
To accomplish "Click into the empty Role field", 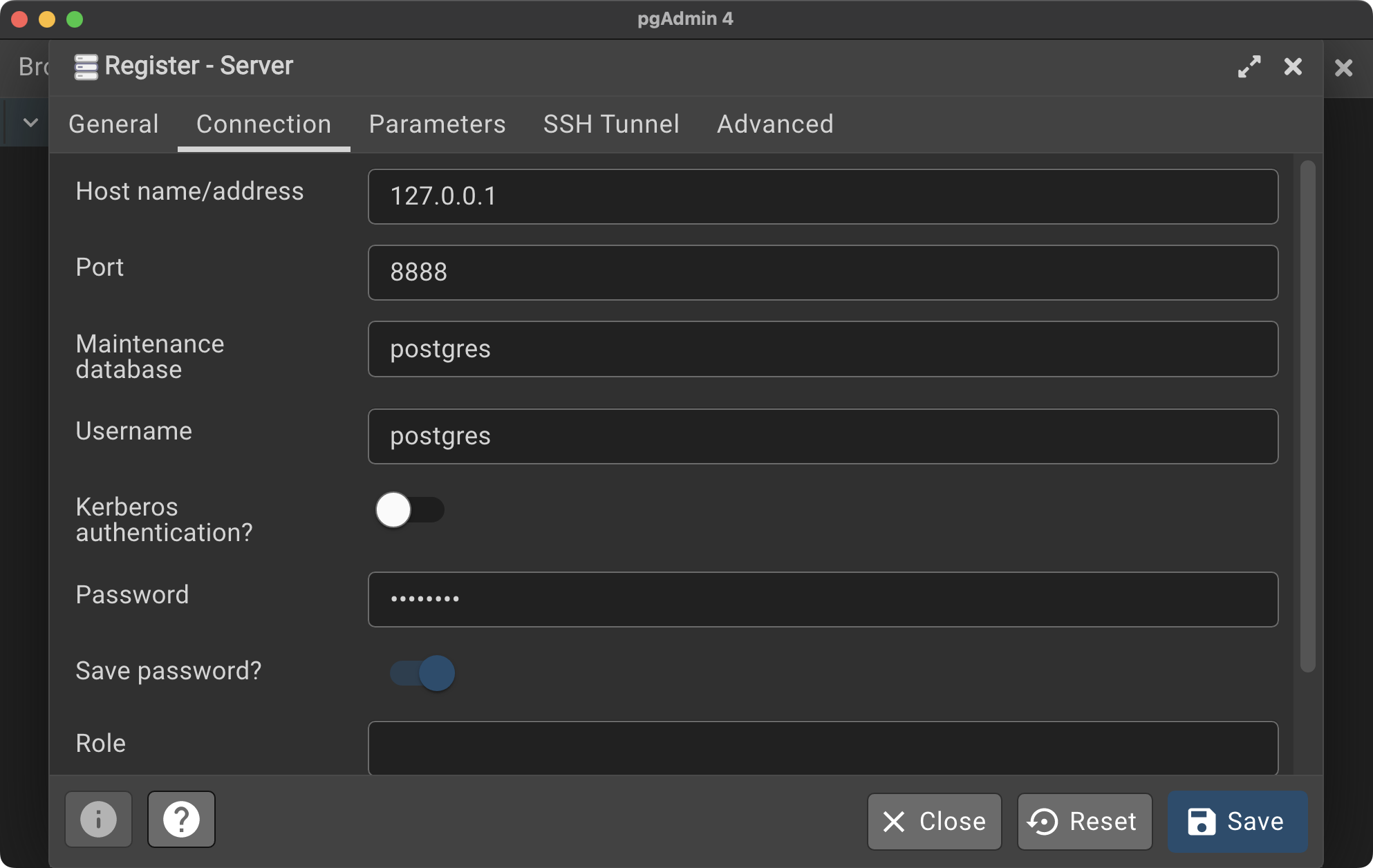I will coord(823,748).
